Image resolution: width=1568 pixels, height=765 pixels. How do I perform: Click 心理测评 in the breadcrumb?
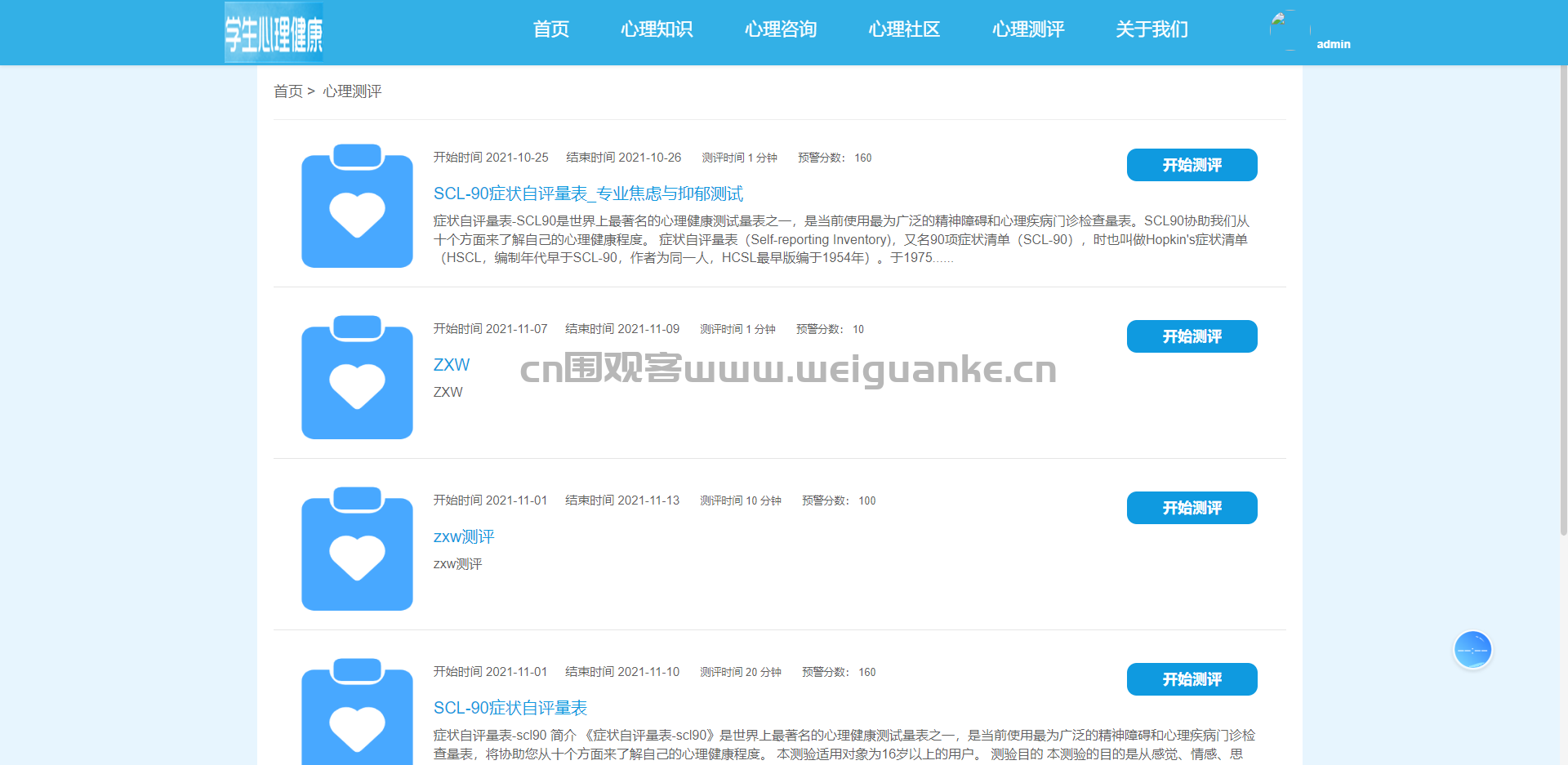pyautogui.click(x=352, y=91)
